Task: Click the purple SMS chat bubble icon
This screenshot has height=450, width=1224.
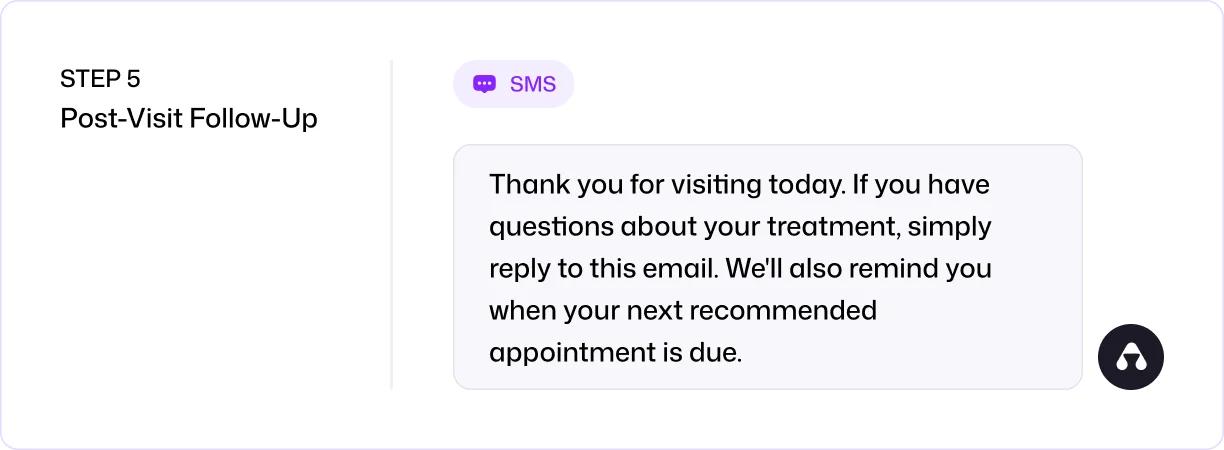Action: click(x=484, y=84)
